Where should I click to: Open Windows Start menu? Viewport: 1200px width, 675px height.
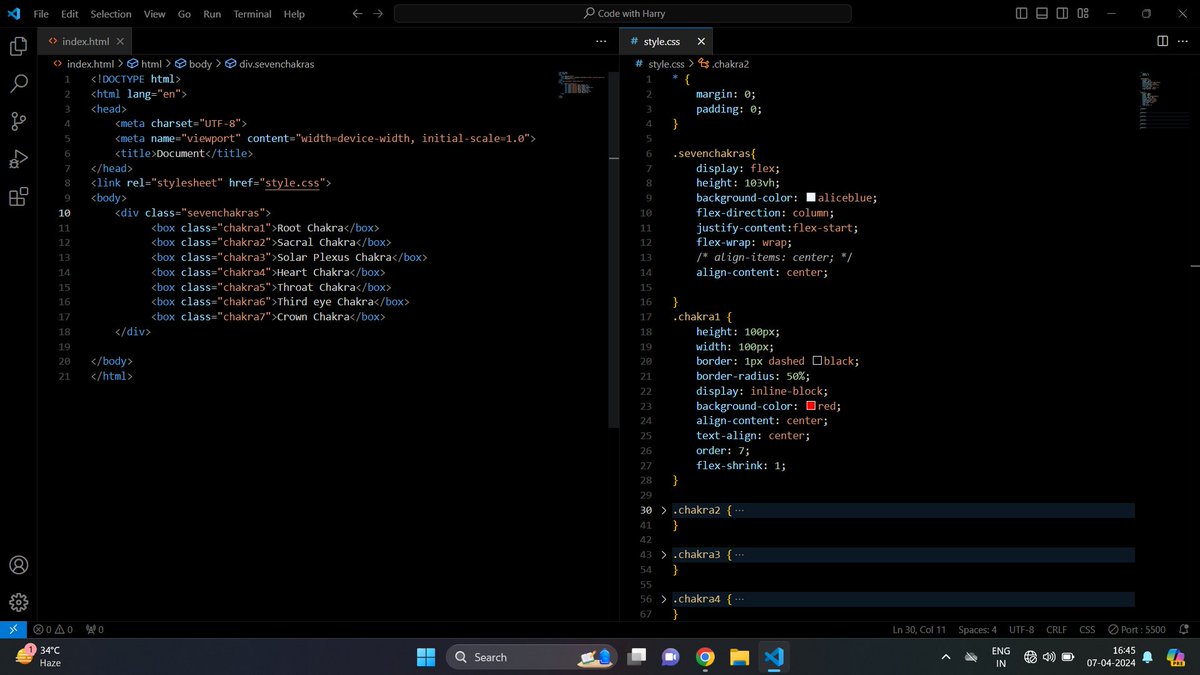tap(426, 657)
